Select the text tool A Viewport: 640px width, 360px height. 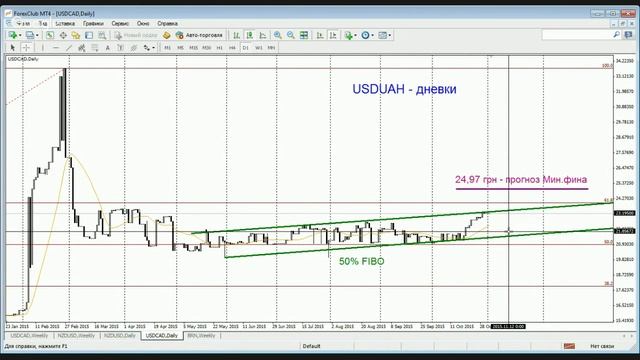pos(108,48)
